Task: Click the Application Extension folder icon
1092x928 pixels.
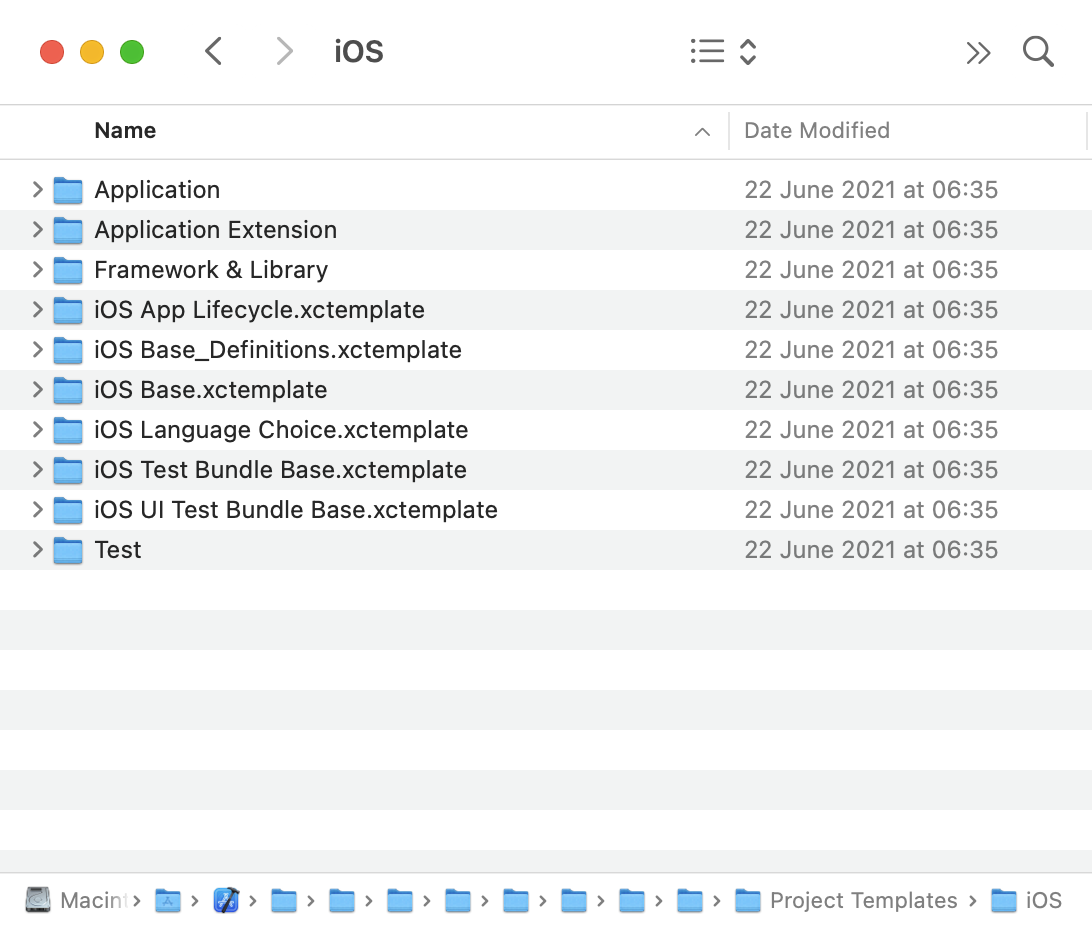Action: [x=68, y=230]
